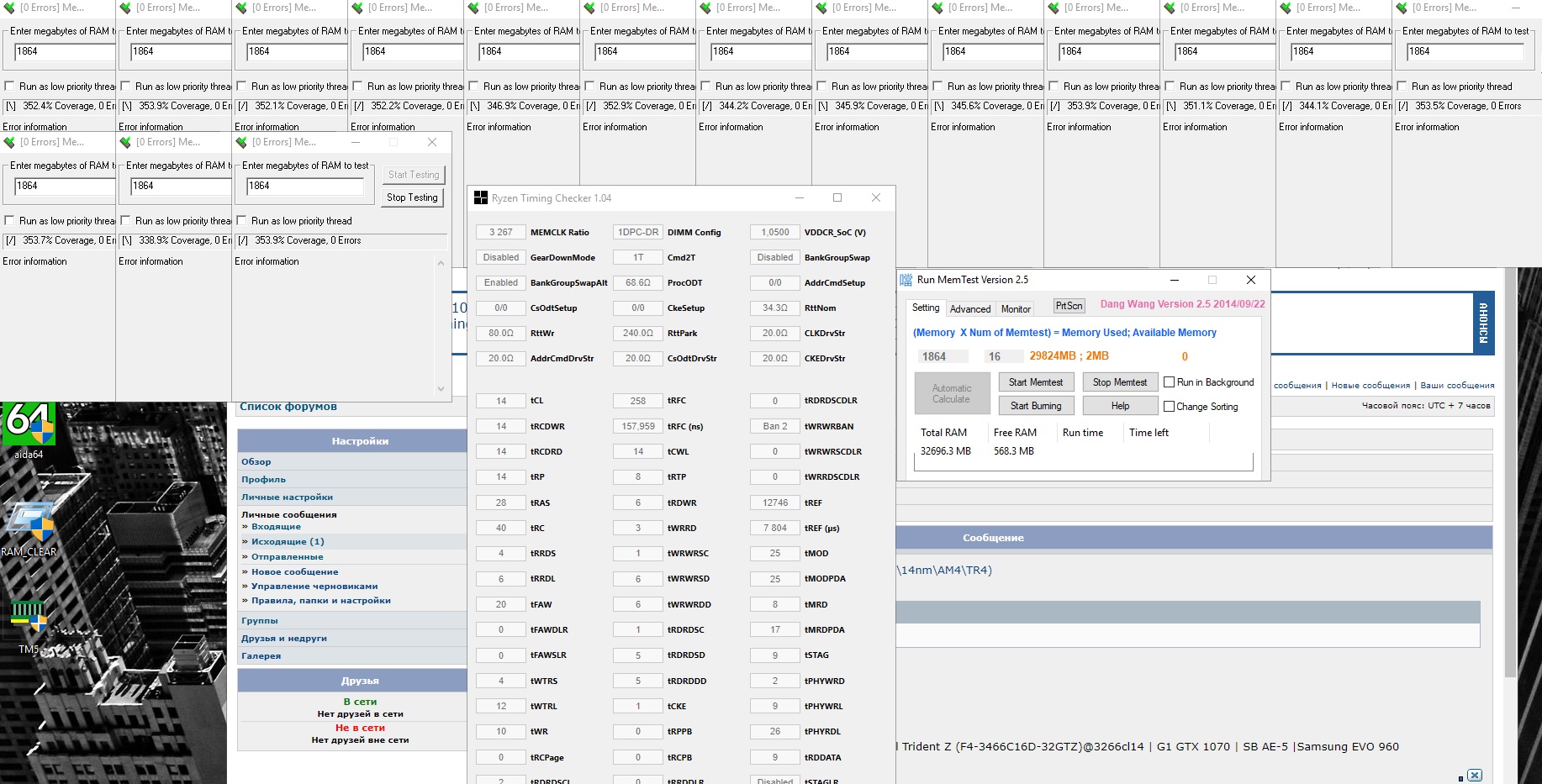The image size is (1542, 784).
Task: Open the Обзор settings link
Action: click(x=256, y=462)
